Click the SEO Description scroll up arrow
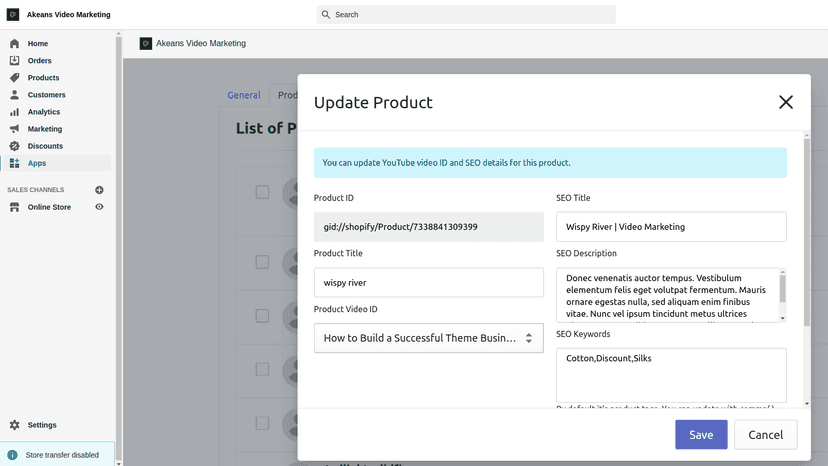The height and width of the screenshot is (466, 828). click(x=783, y=272)
